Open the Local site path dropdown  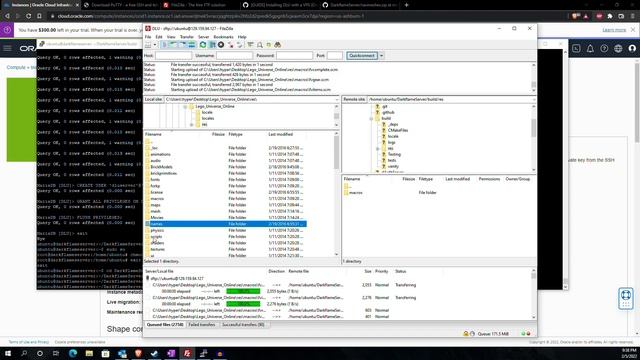337,99
